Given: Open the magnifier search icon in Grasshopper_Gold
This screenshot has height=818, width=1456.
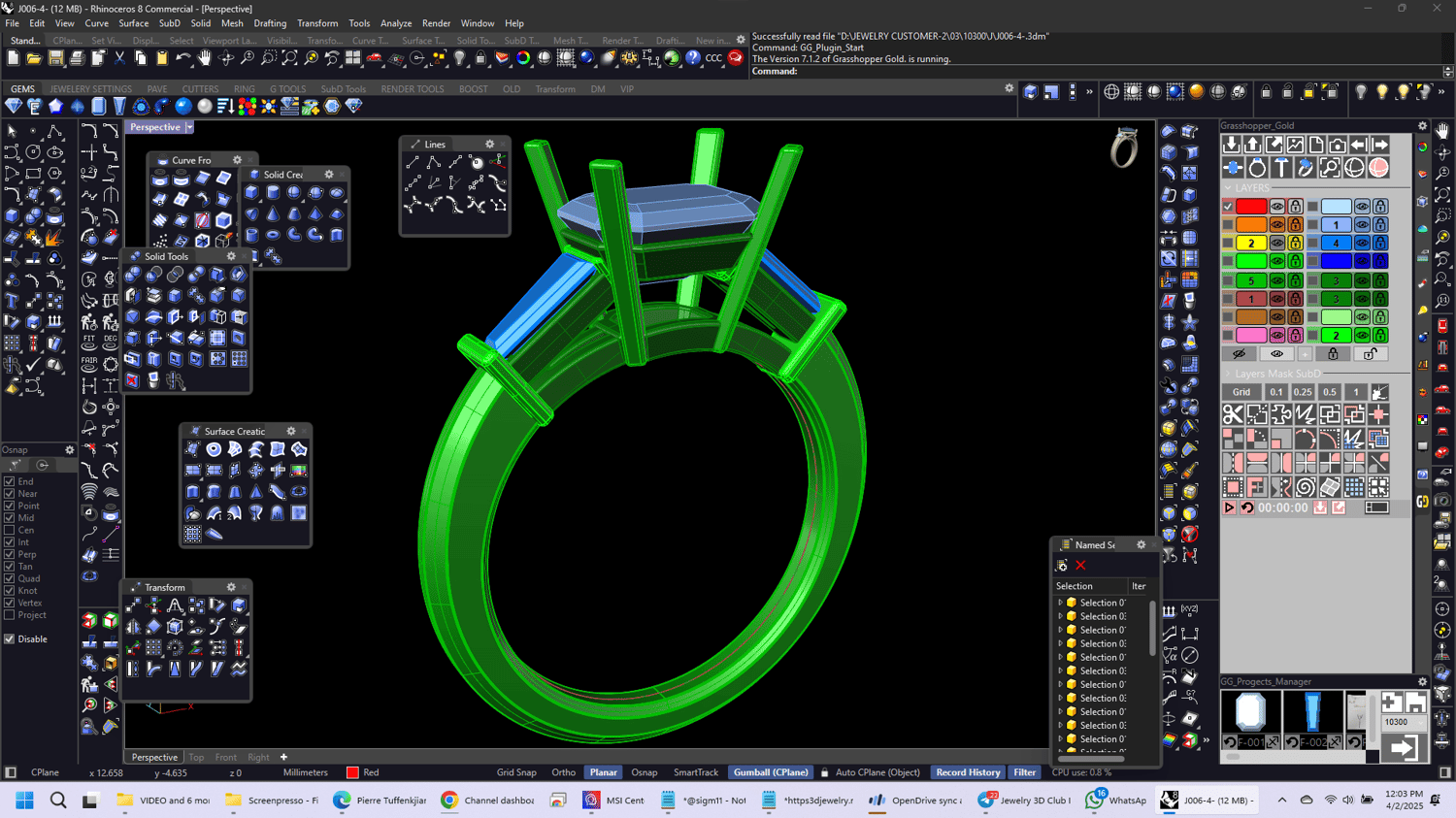Looking at the screenshot, I should pos(1330,167).
